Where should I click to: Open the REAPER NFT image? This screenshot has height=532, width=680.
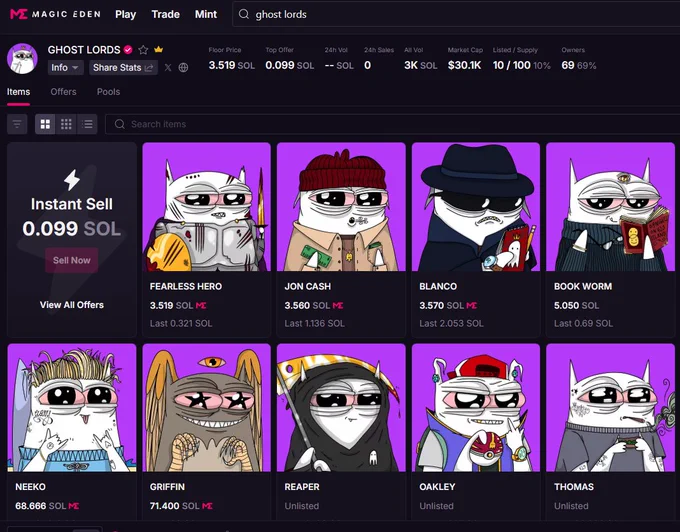coord(341,408)
